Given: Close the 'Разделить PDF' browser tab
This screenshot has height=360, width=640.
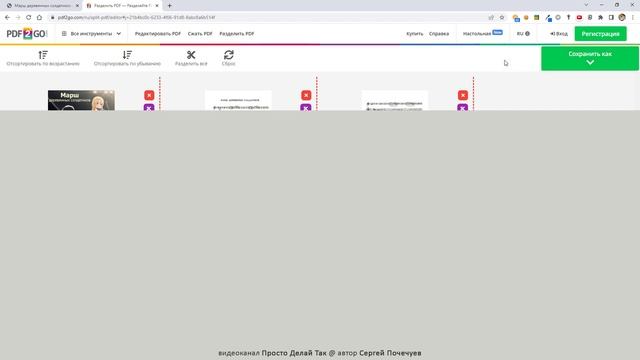Looking at the screenshot, I should tap(157, 6).
